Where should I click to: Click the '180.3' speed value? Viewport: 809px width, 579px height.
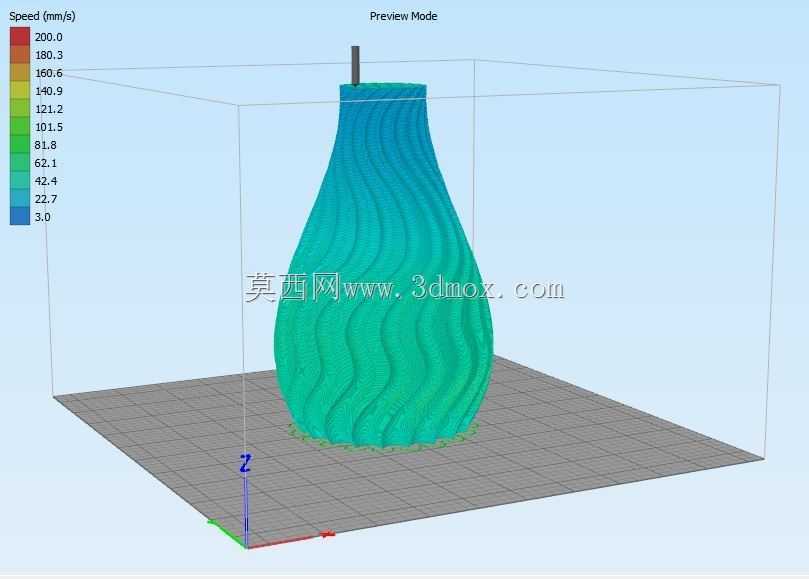48,55
